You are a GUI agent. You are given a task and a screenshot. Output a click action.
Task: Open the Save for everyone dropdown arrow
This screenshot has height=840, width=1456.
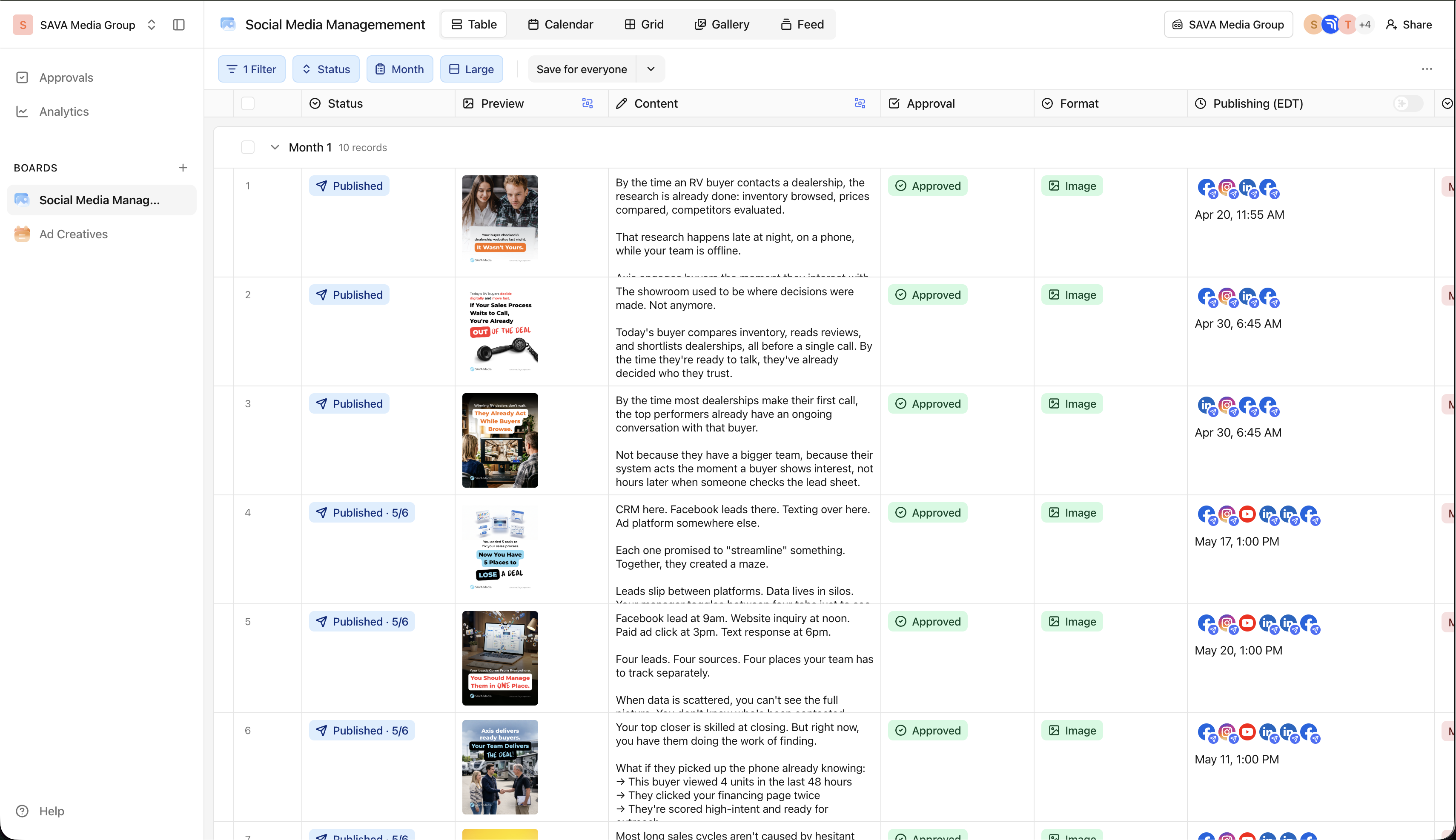click(651, 69)
